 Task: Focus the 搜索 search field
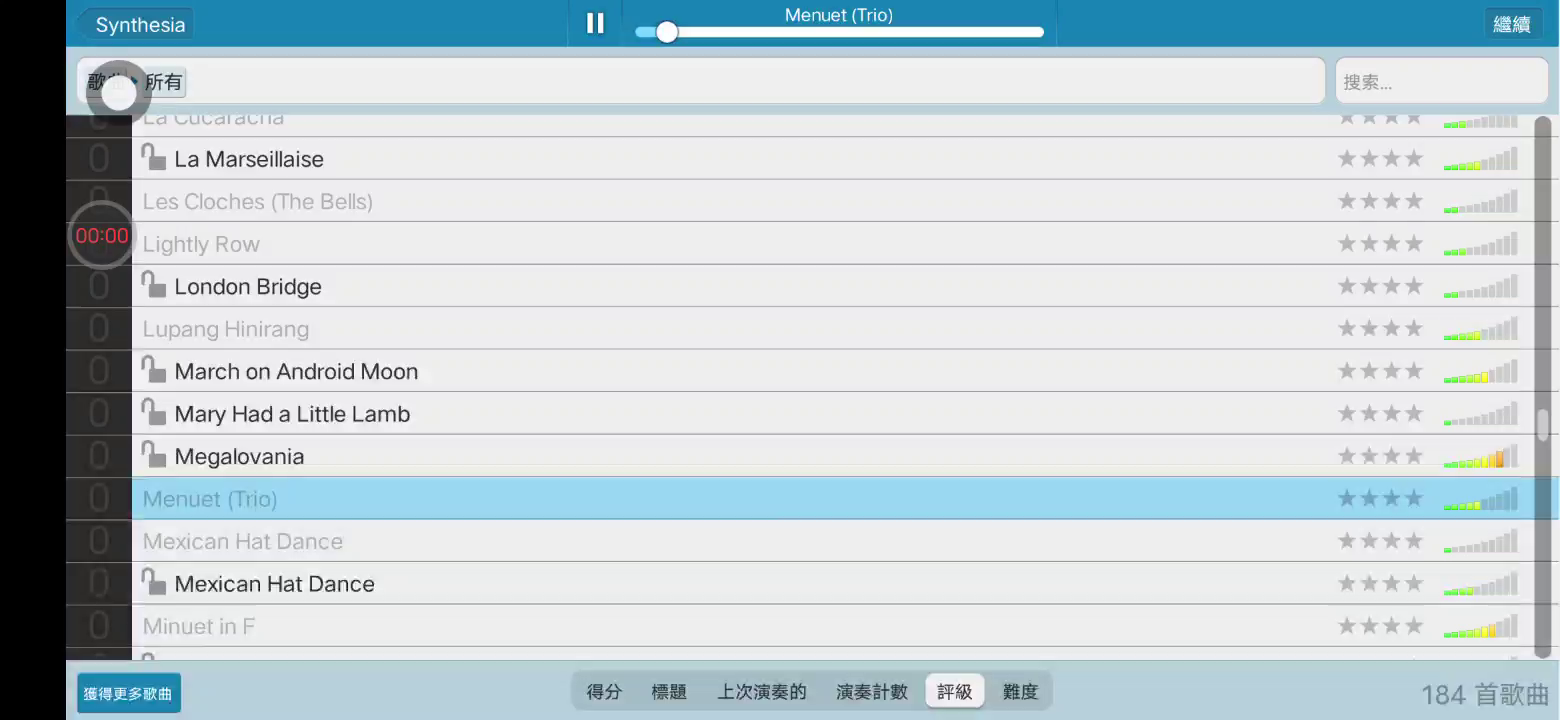1441,81
